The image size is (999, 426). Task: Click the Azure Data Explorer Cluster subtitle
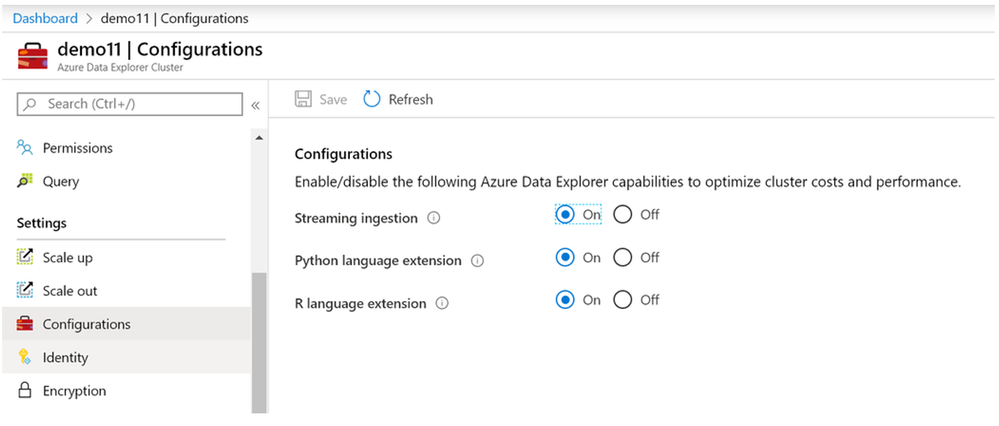click(120, 67)
